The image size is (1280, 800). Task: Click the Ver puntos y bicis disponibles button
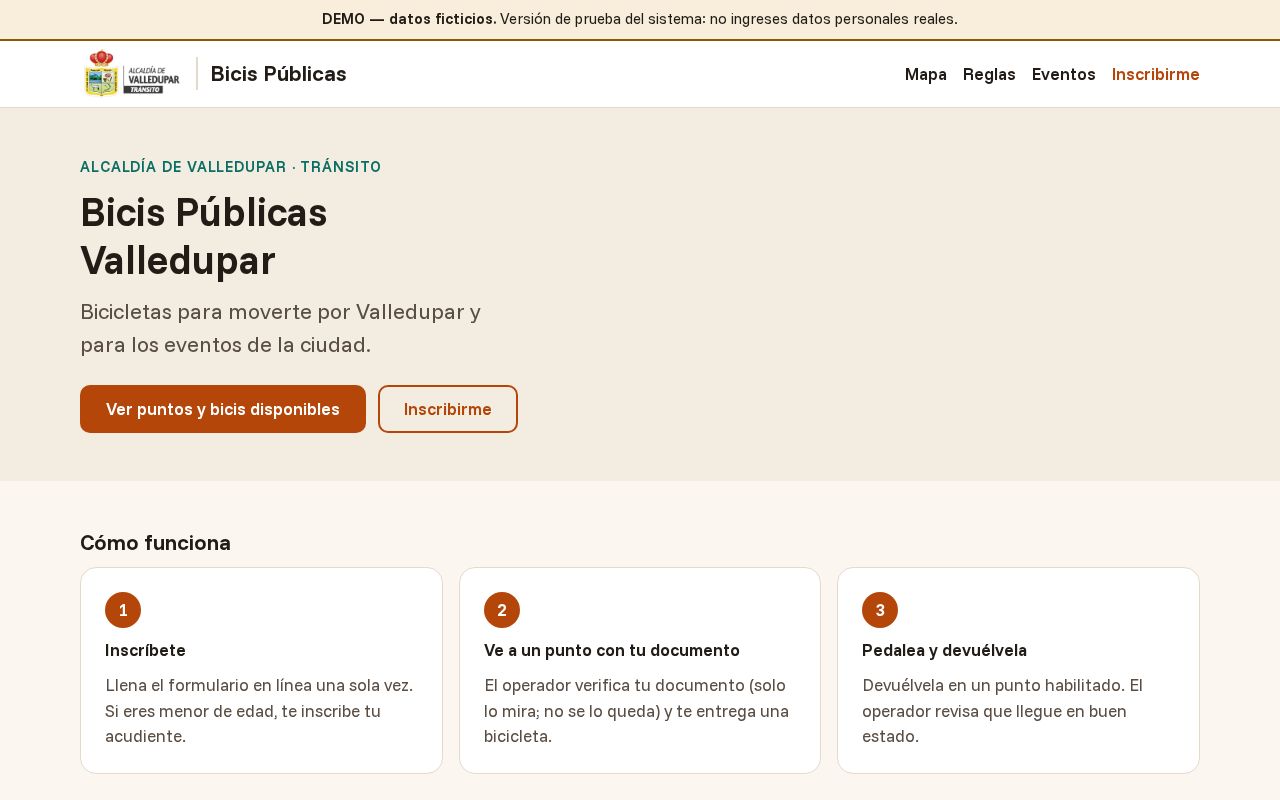click(x=223, y=409)
